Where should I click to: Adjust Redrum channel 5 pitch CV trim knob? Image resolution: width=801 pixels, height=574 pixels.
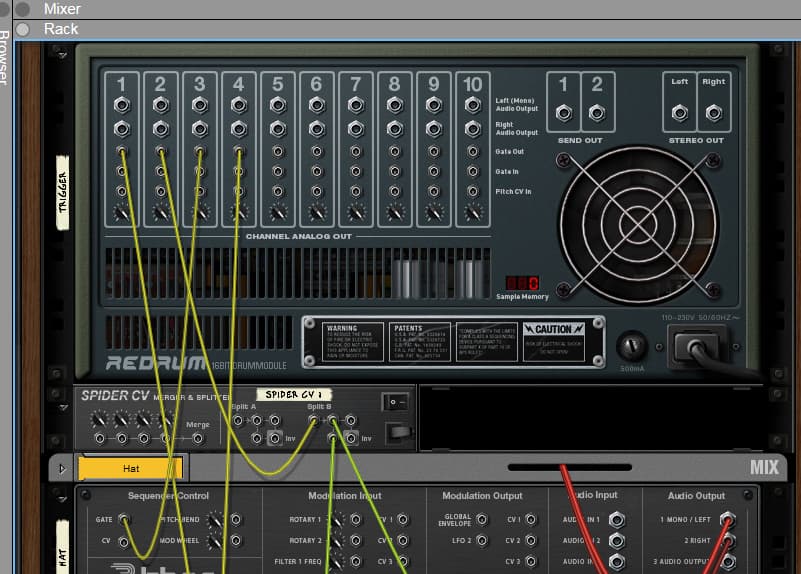[x=278, y=211]
